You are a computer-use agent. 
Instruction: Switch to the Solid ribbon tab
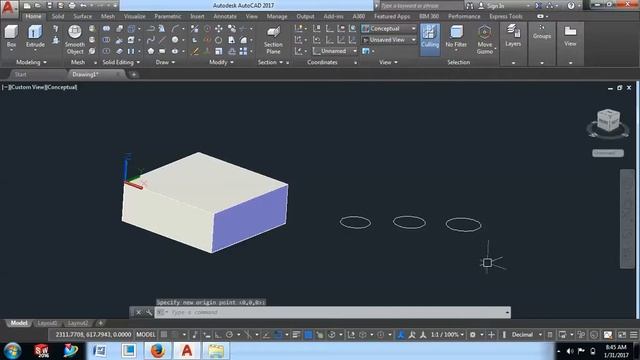click(x=58, y=16)
